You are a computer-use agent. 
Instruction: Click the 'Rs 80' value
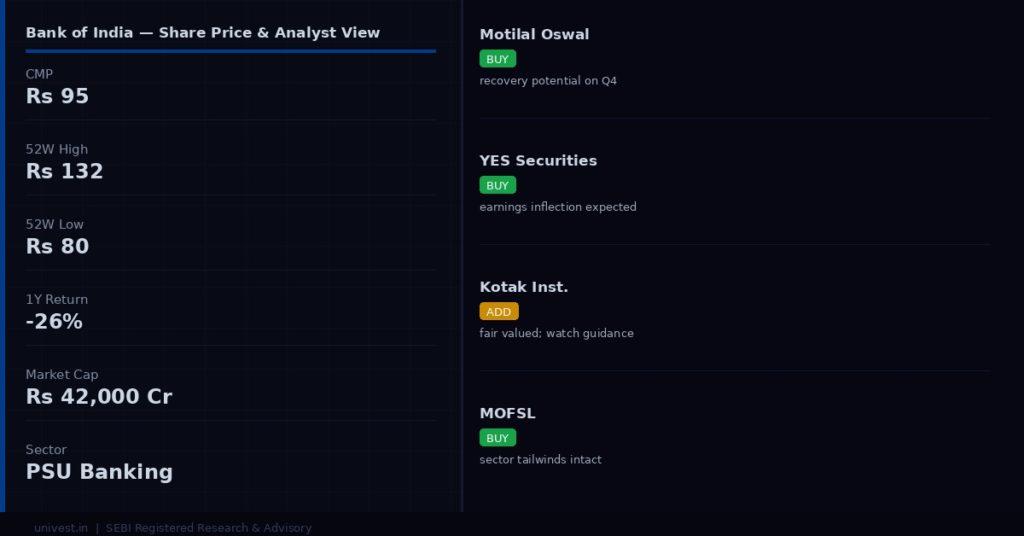(x=57, y=246)
